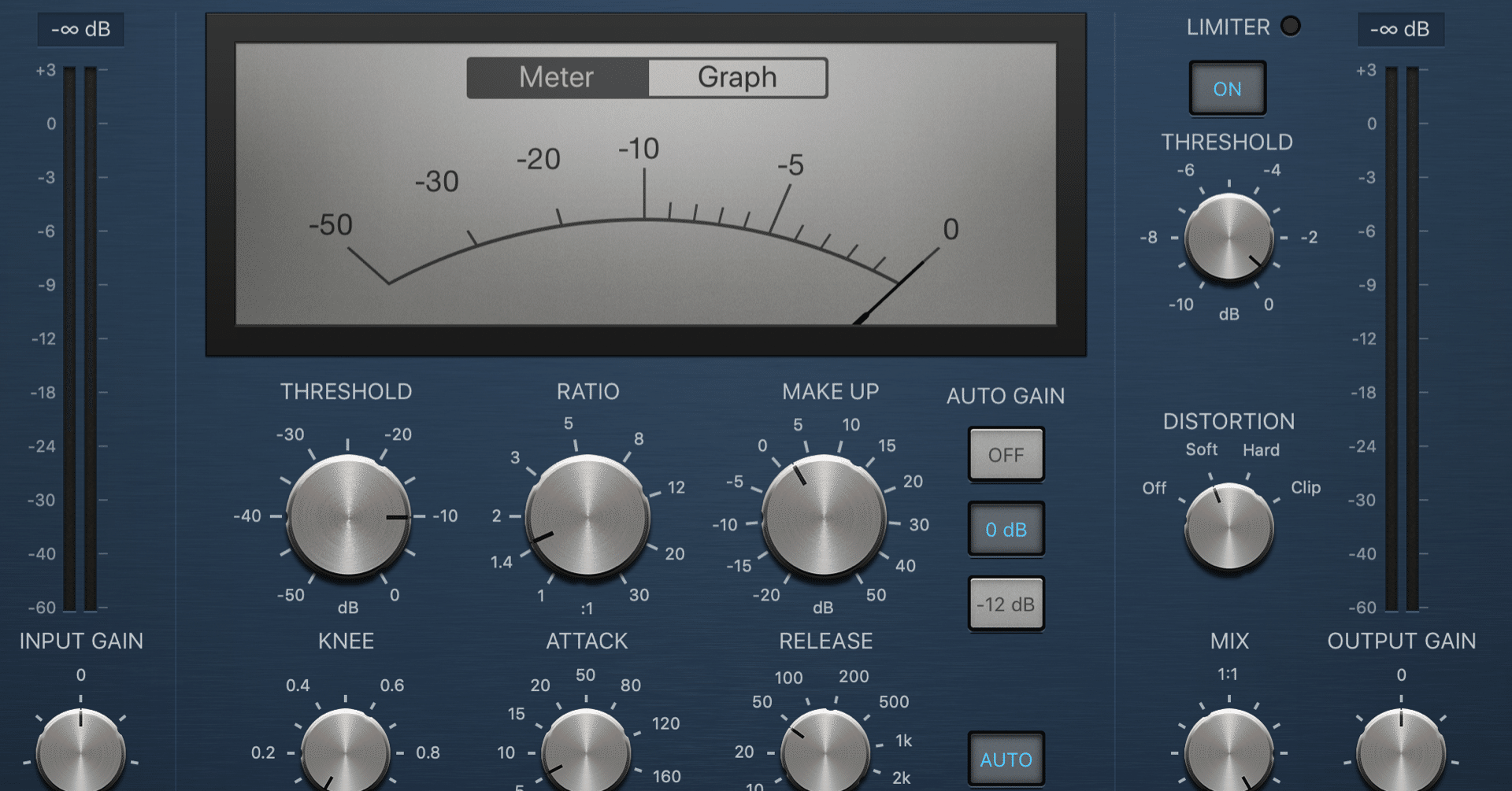
Task: Click the Ratio knob
Action: coord(587,516)
